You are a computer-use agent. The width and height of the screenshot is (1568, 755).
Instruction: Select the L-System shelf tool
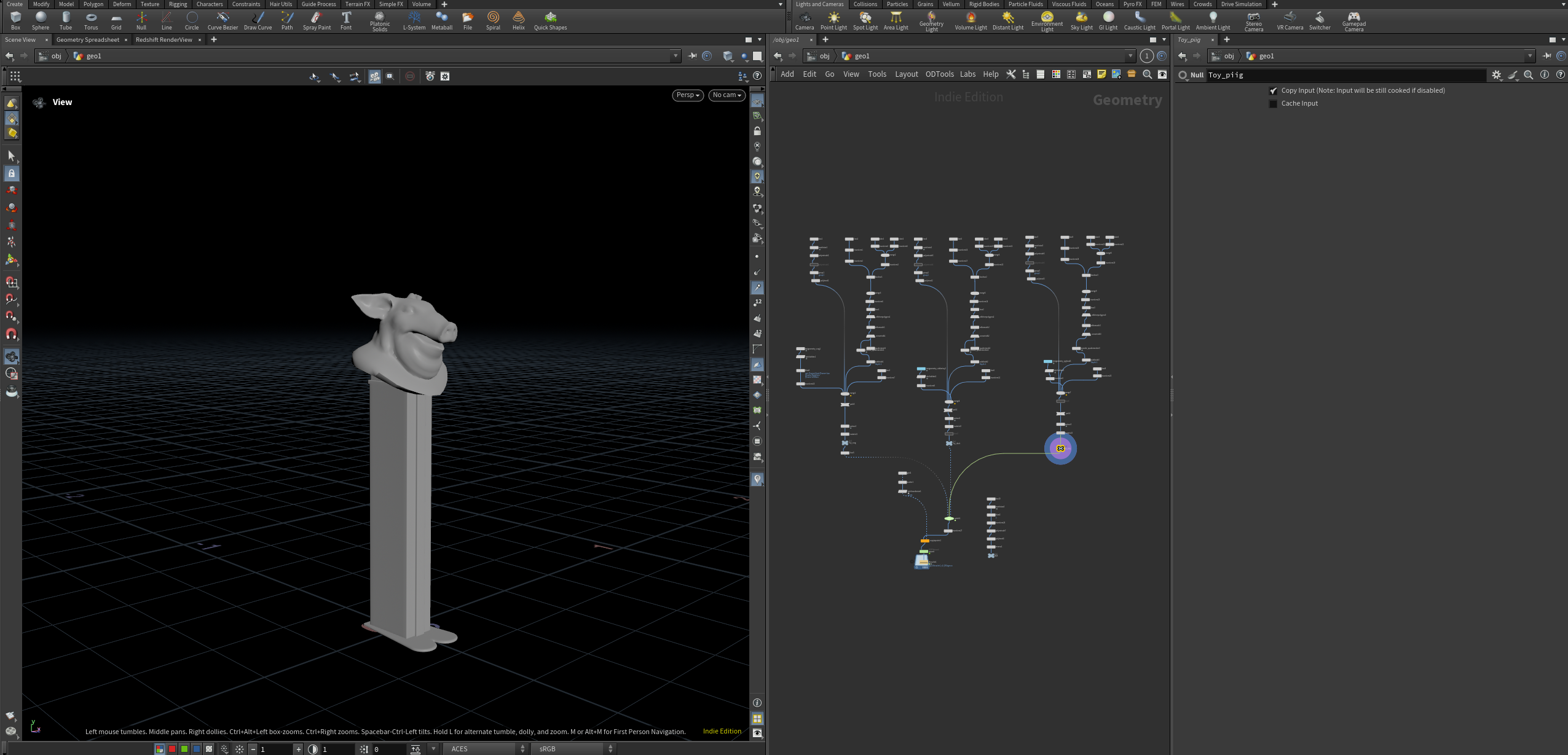pos(414,20)
